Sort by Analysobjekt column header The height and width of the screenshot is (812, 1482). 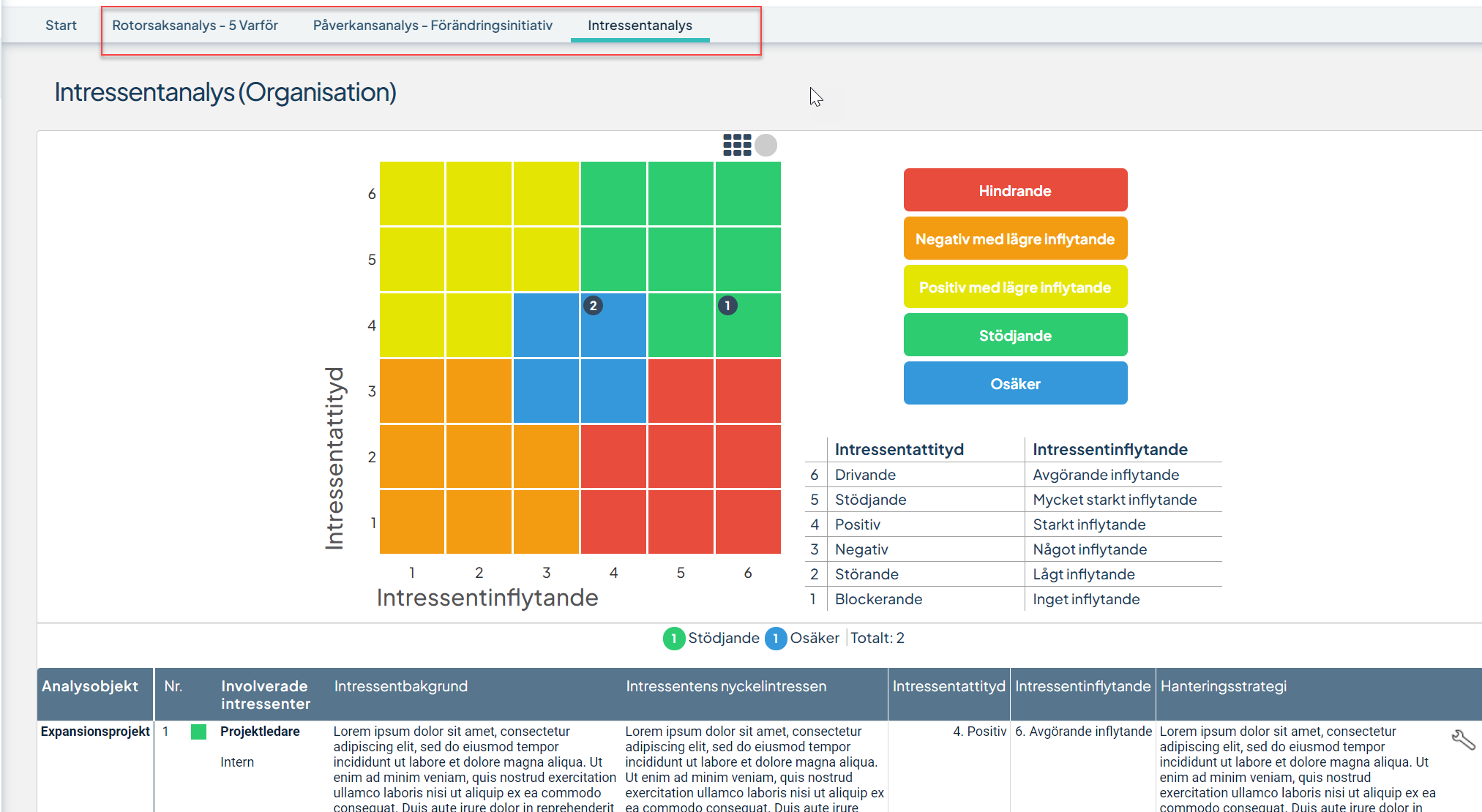pos(90,686)
